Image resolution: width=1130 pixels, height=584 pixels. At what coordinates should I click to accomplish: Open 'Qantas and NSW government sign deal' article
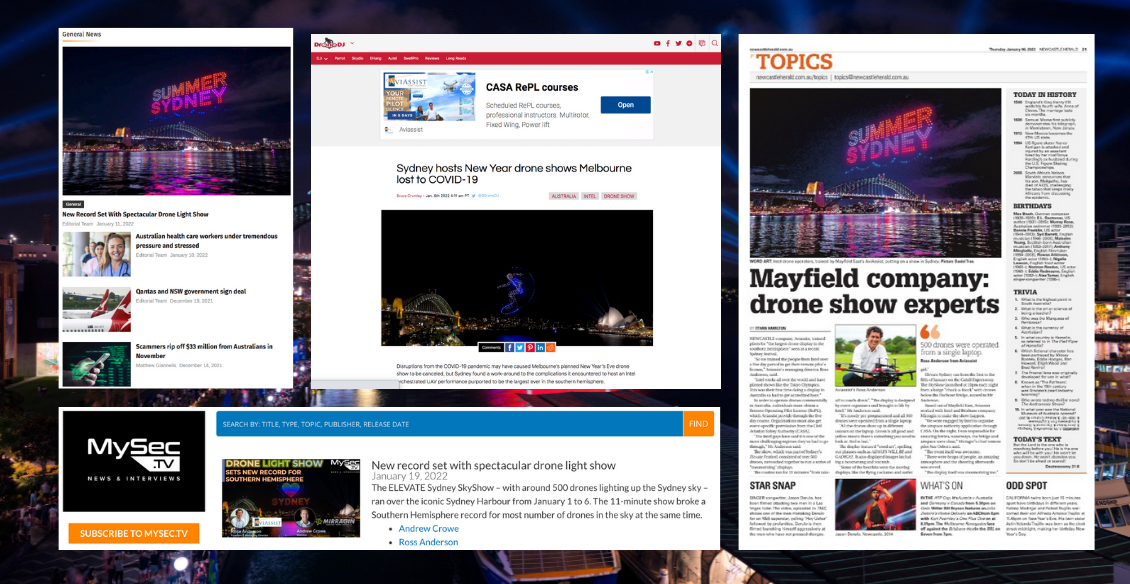(191, 292)
